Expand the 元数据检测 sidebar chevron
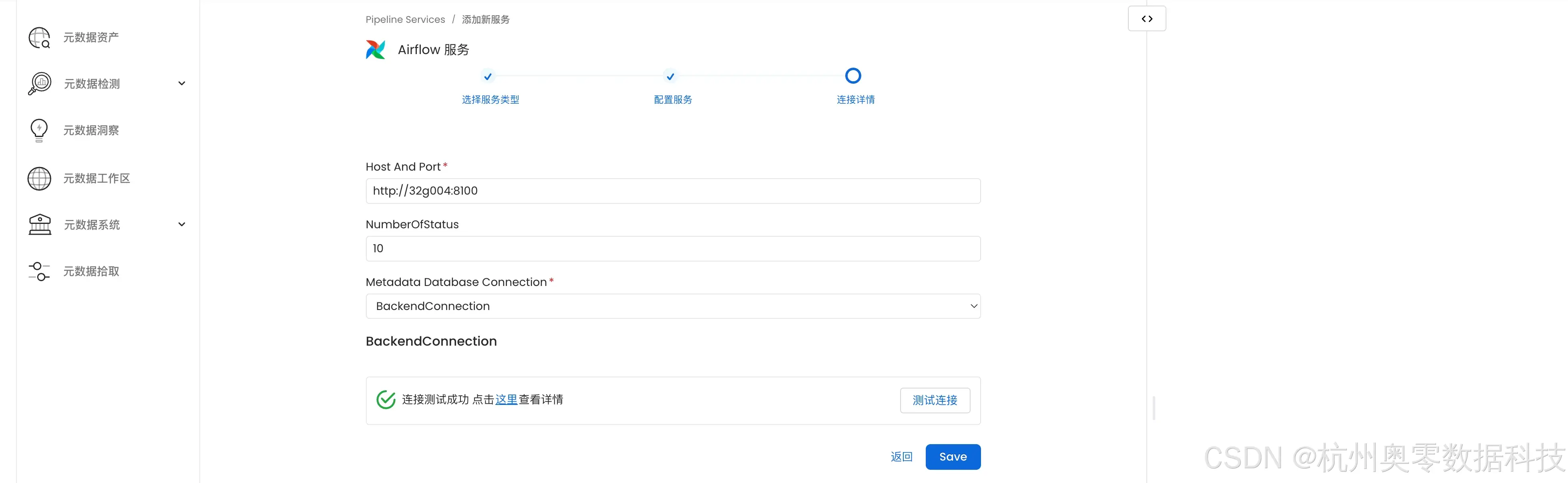Image resolution: width=1568 pixels, height=483 pixels. click(x=181, y=83)
